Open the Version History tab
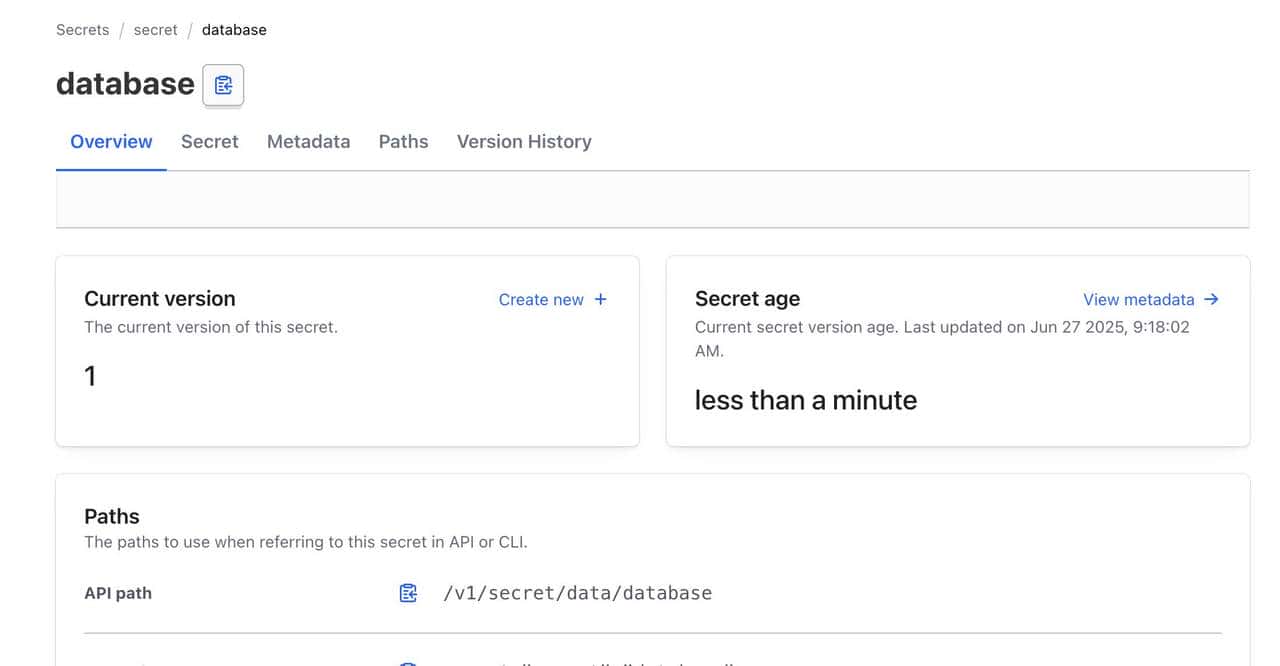 [524, 142]
